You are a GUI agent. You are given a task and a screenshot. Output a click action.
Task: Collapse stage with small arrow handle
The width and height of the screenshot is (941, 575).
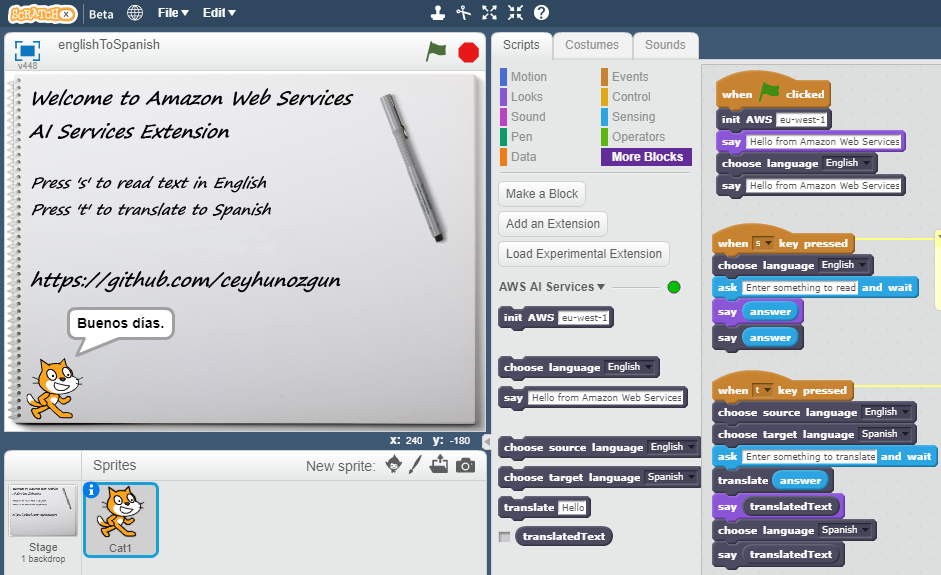tap(487, 442)
